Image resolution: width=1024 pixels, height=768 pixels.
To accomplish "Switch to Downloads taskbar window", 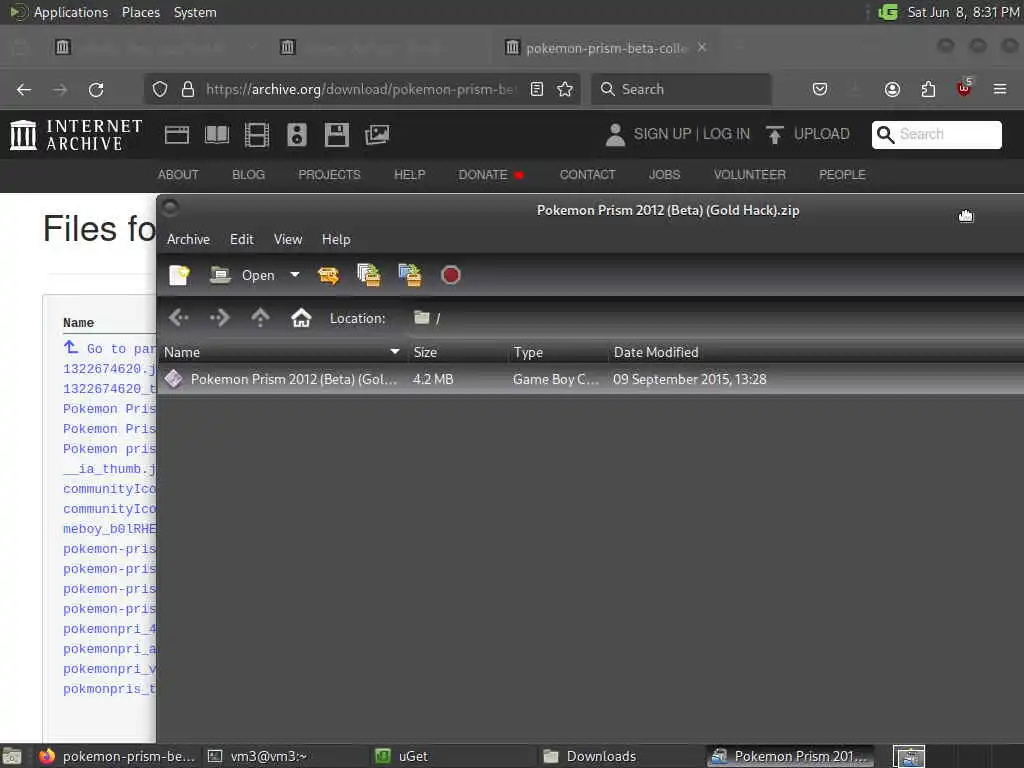I will 620,756.
